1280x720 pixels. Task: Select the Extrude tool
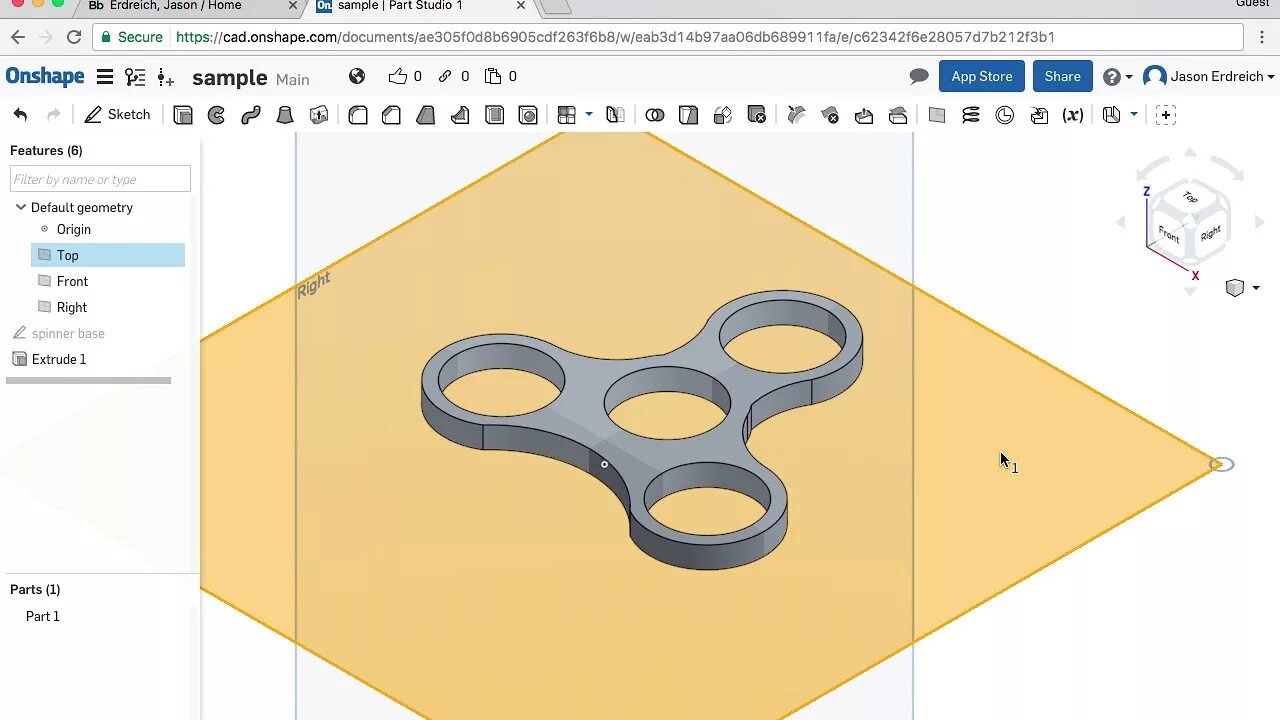[183, 114]
